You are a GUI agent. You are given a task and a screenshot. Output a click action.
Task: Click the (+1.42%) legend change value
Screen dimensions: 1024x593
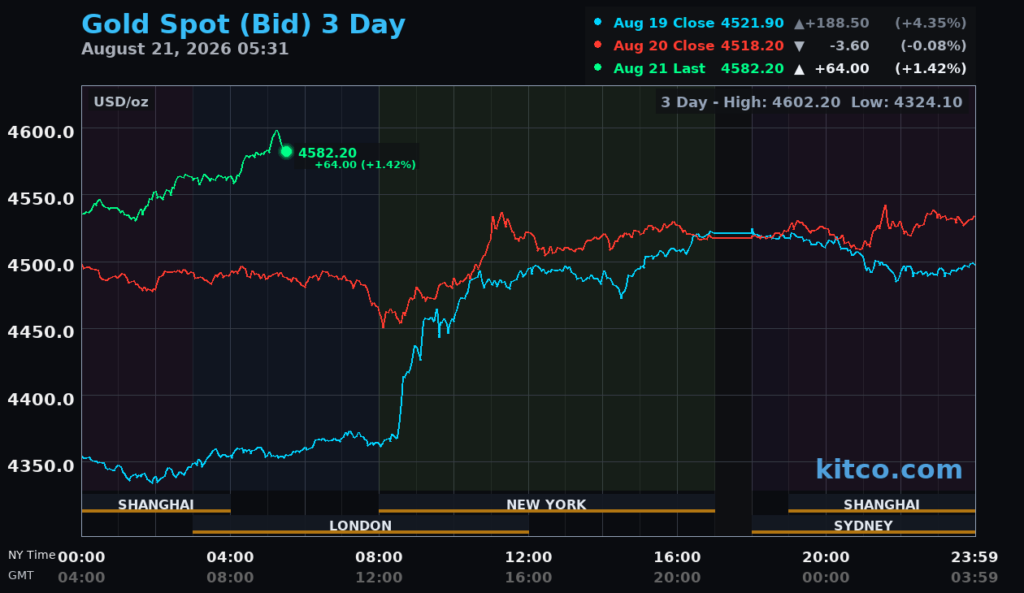(x=931, y=69)
